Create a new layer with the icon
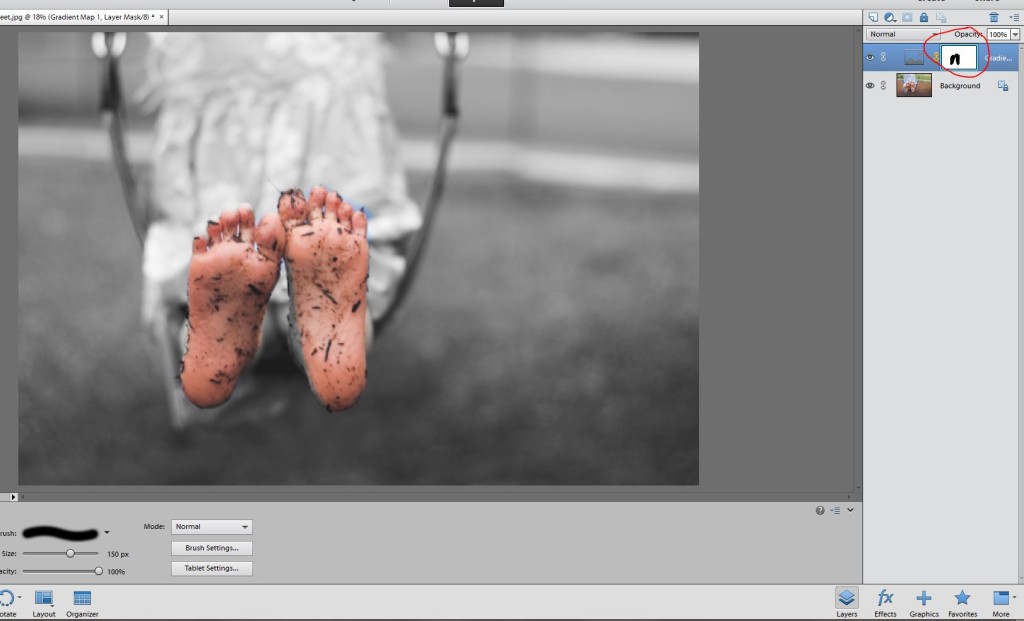Screen dimensions: 1024x621 (x=873, y=17)
